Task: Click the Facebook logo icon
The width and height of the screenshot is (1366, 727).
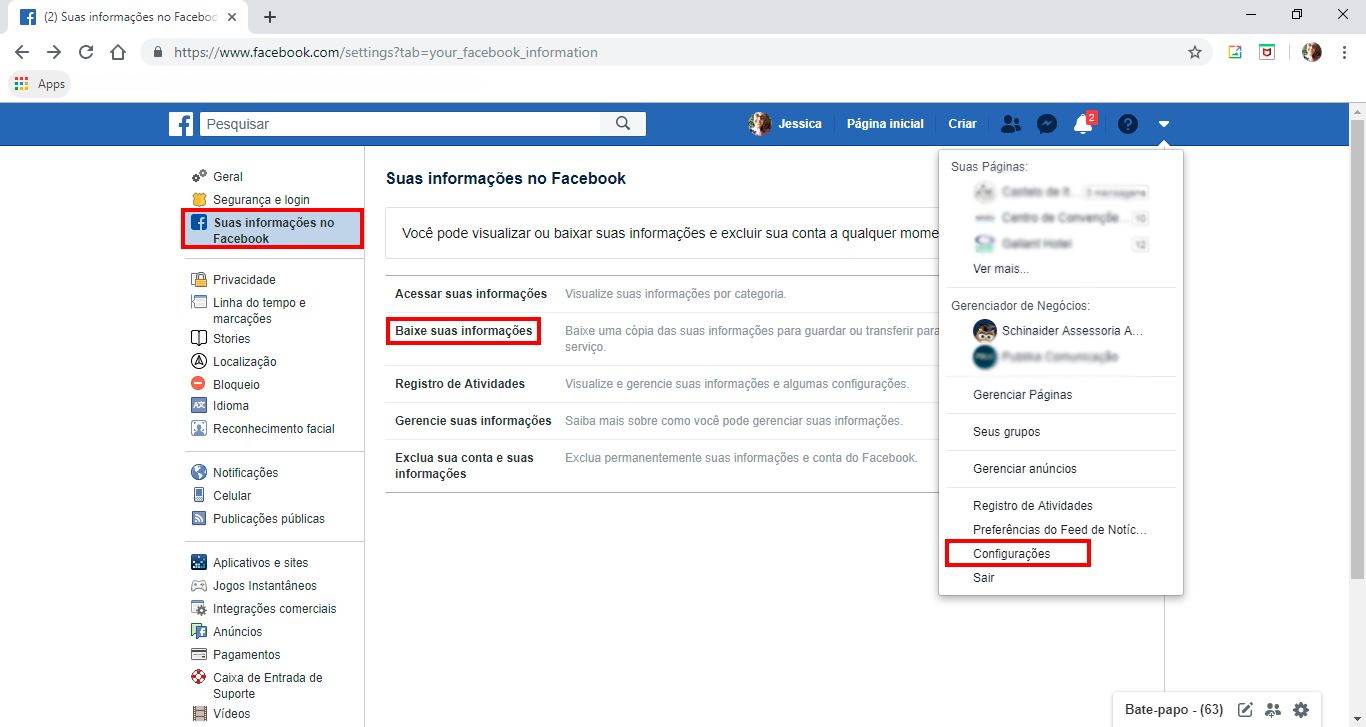Action: click(x=181, y=124)
